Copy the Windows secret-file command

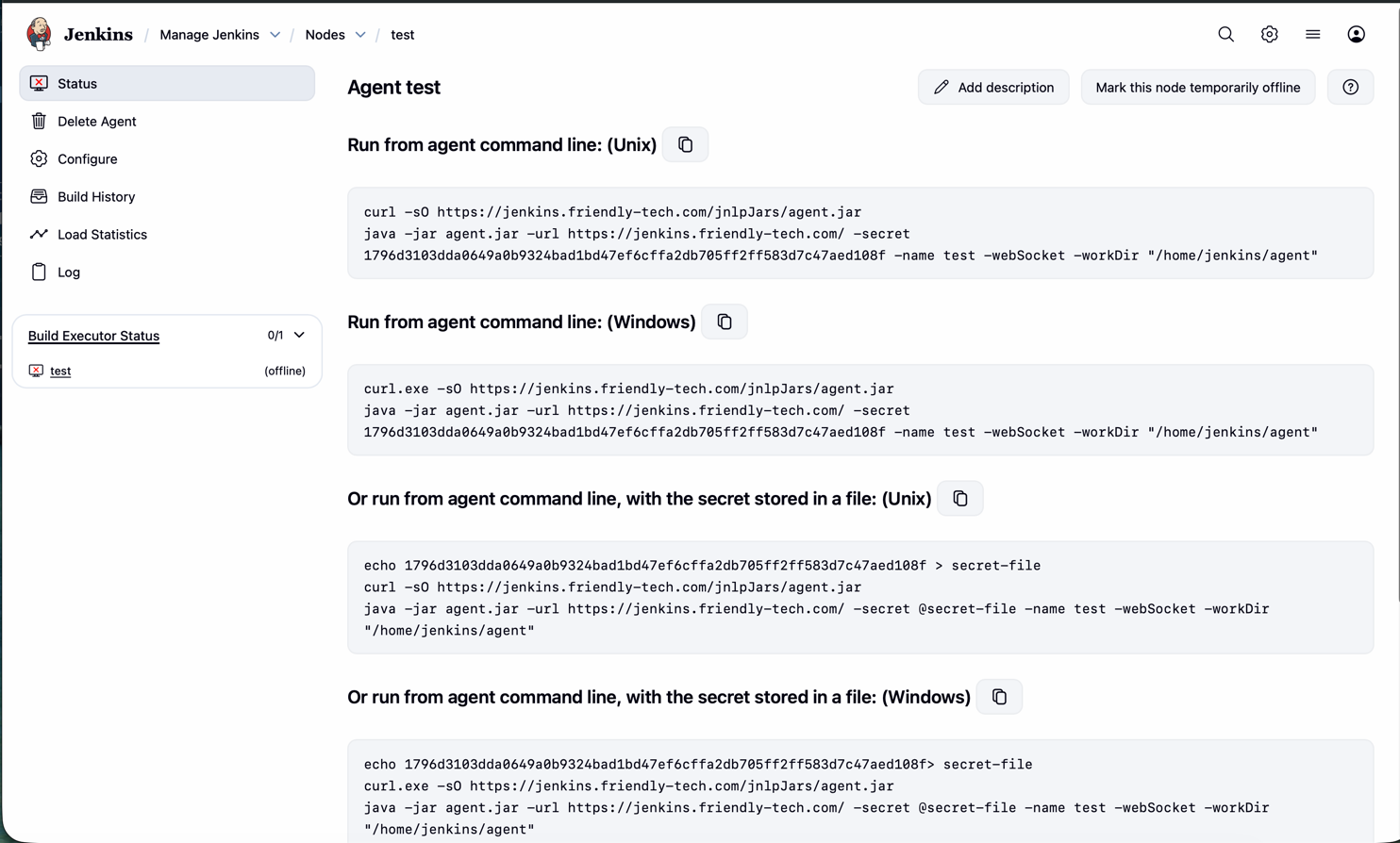pos(999,697)
